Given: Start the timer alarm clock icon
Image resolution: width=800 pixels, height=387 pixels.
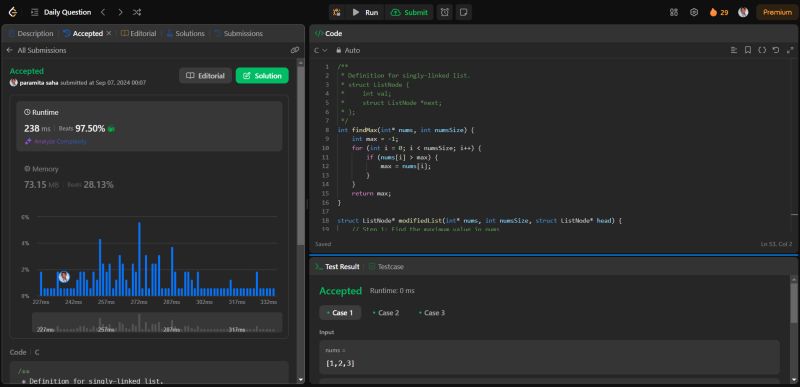Looking at the screenshot, I should (445, 12).
